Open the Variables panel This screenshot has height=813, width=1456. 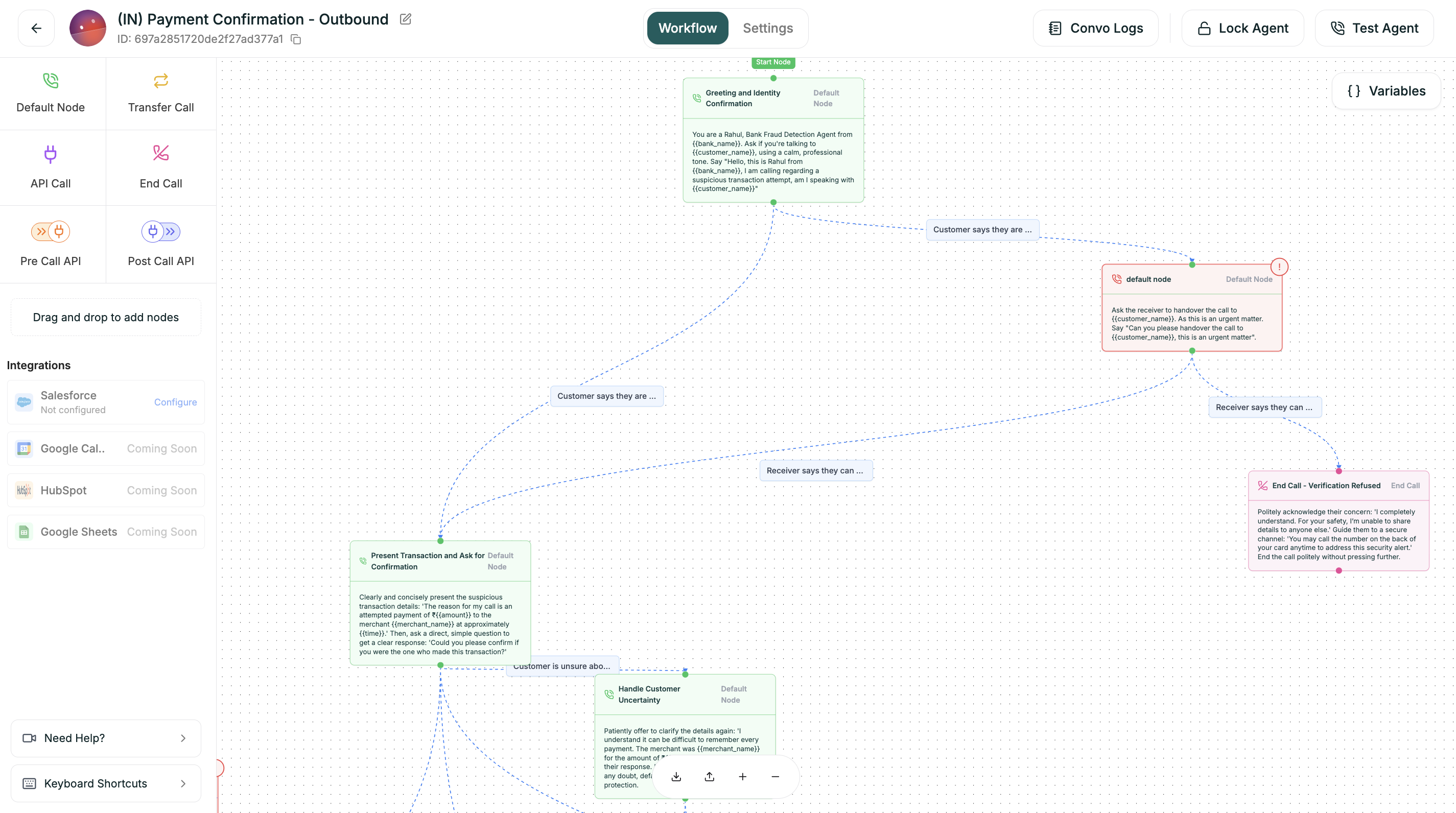(1386, 90)
